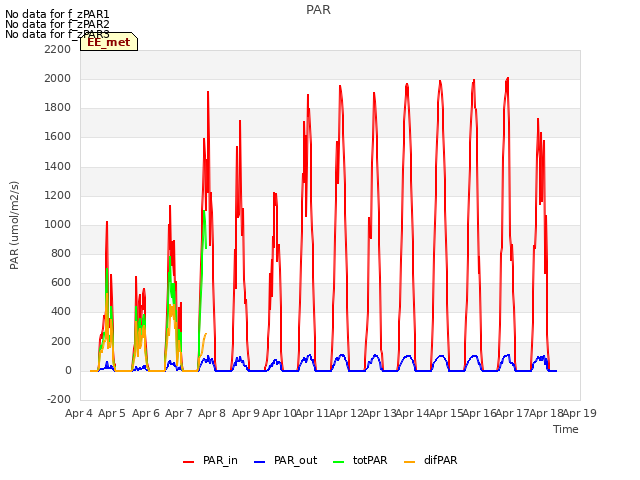Click the Apr 19 x-axis tick label
640x480 pixels.
580,413
